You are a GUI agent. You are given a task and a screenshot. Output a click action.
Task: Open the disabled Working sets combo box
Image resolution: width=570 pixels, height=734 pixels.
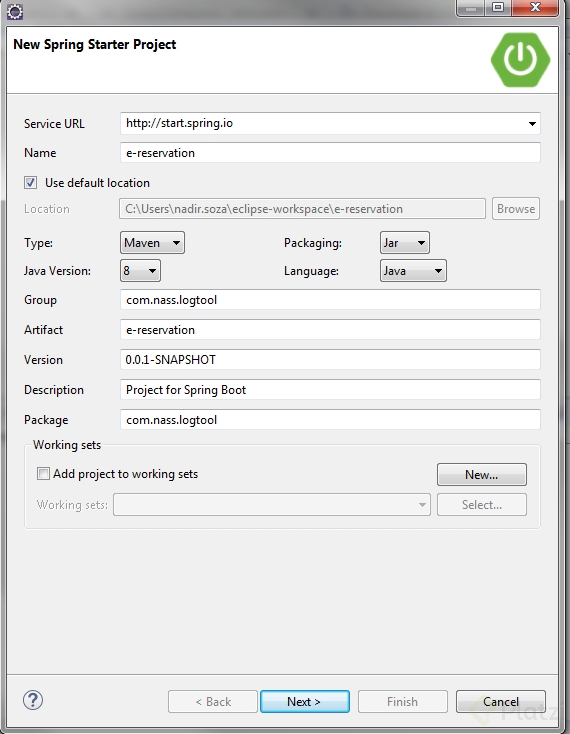(x=271, y=505)
